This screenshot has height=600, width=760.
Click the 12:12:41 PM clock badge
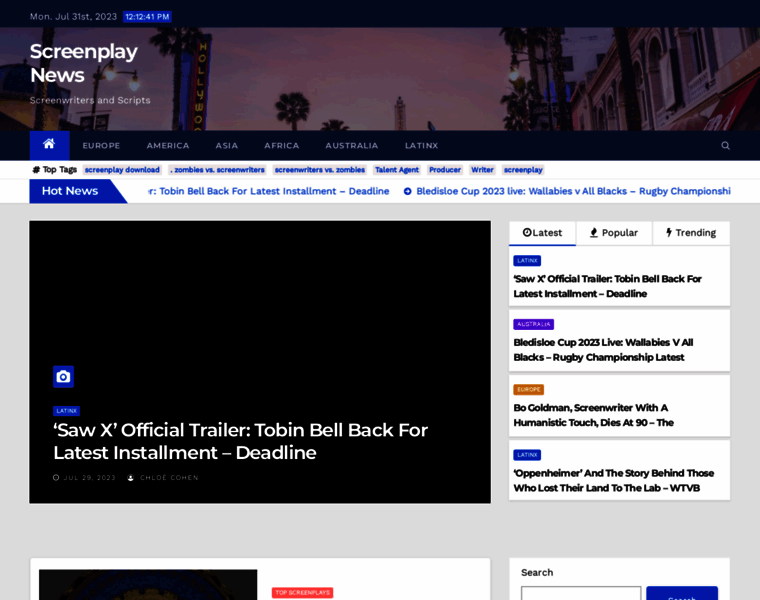147,17
